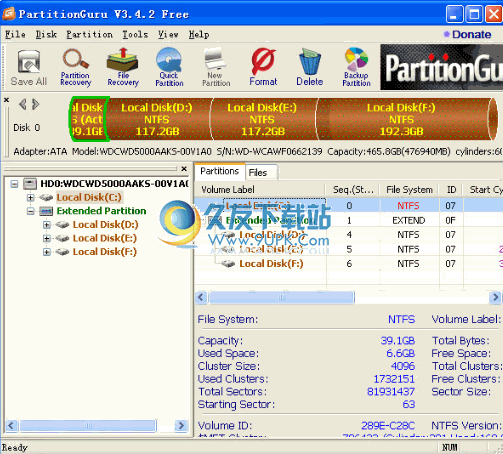Image resolution: width=503 pixels, height=454 pixels.
Task: Click EXTEND file system cell
Action: [x=409, y=221]
